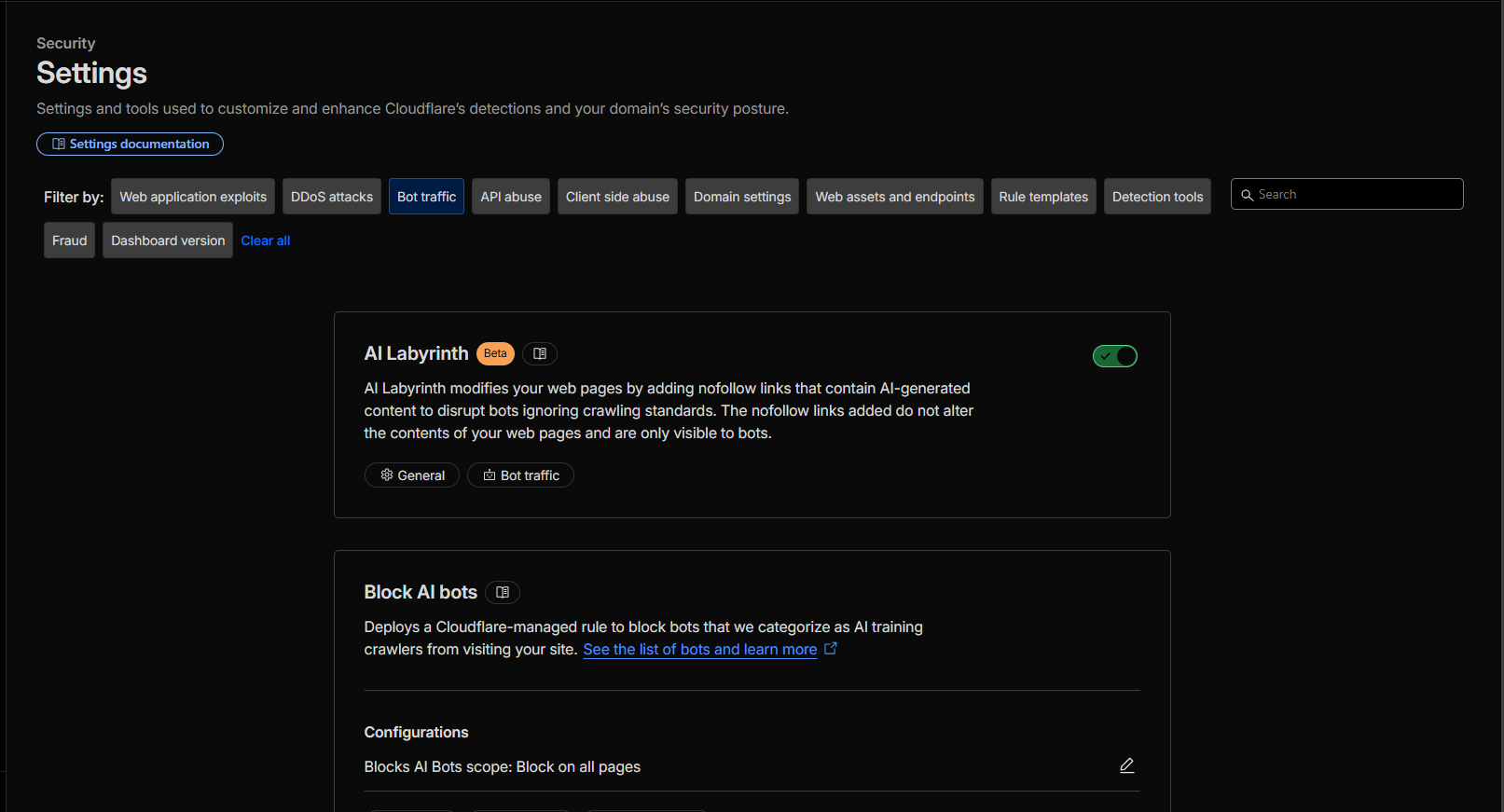This screenshot has height=812, width=1504.
Task: Click the AI Labyrinth heading
Action: [416, 353]
